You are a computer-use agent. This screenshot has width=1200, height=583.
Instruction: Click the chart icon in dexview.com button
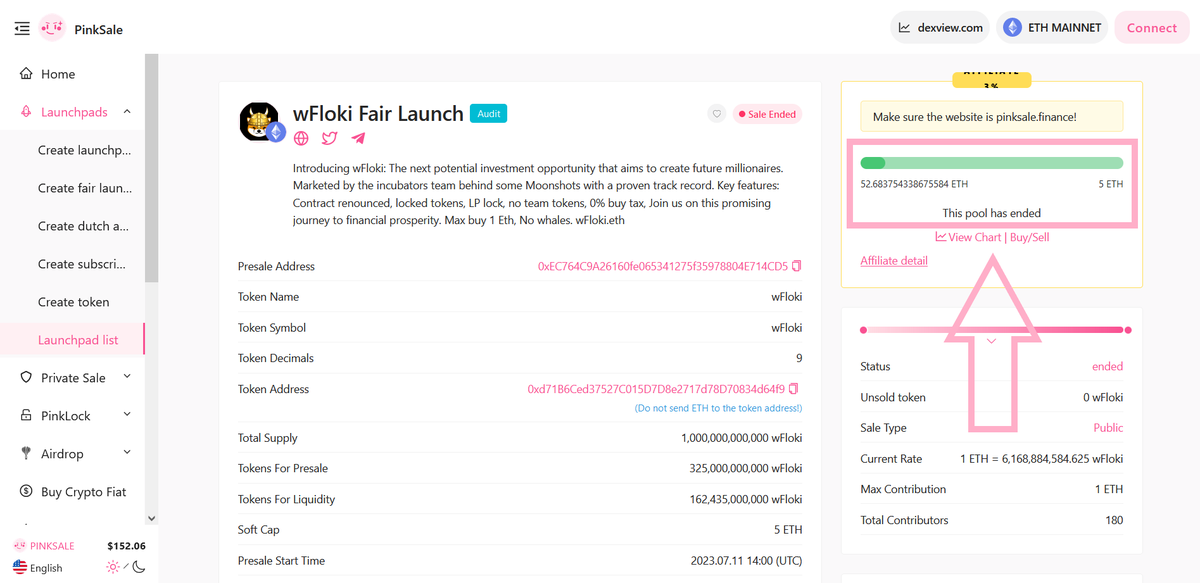pyautogui.click(x=905, y=28)
